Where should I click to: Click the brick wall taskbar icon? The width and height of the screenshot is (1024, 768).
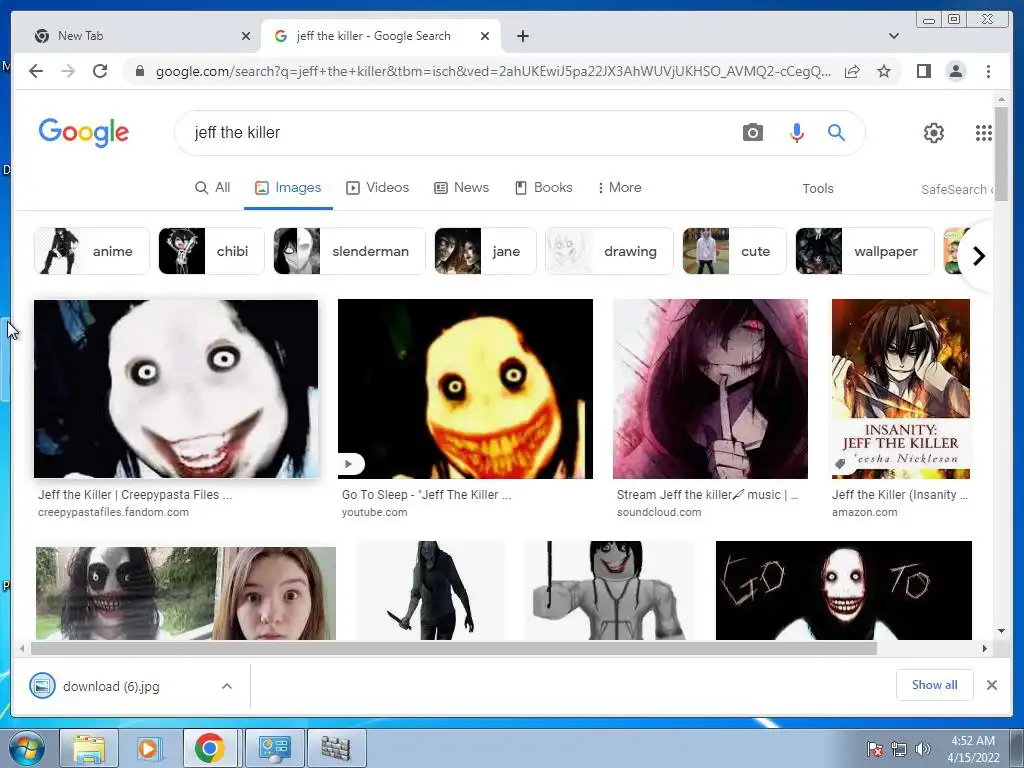[336, 748]
